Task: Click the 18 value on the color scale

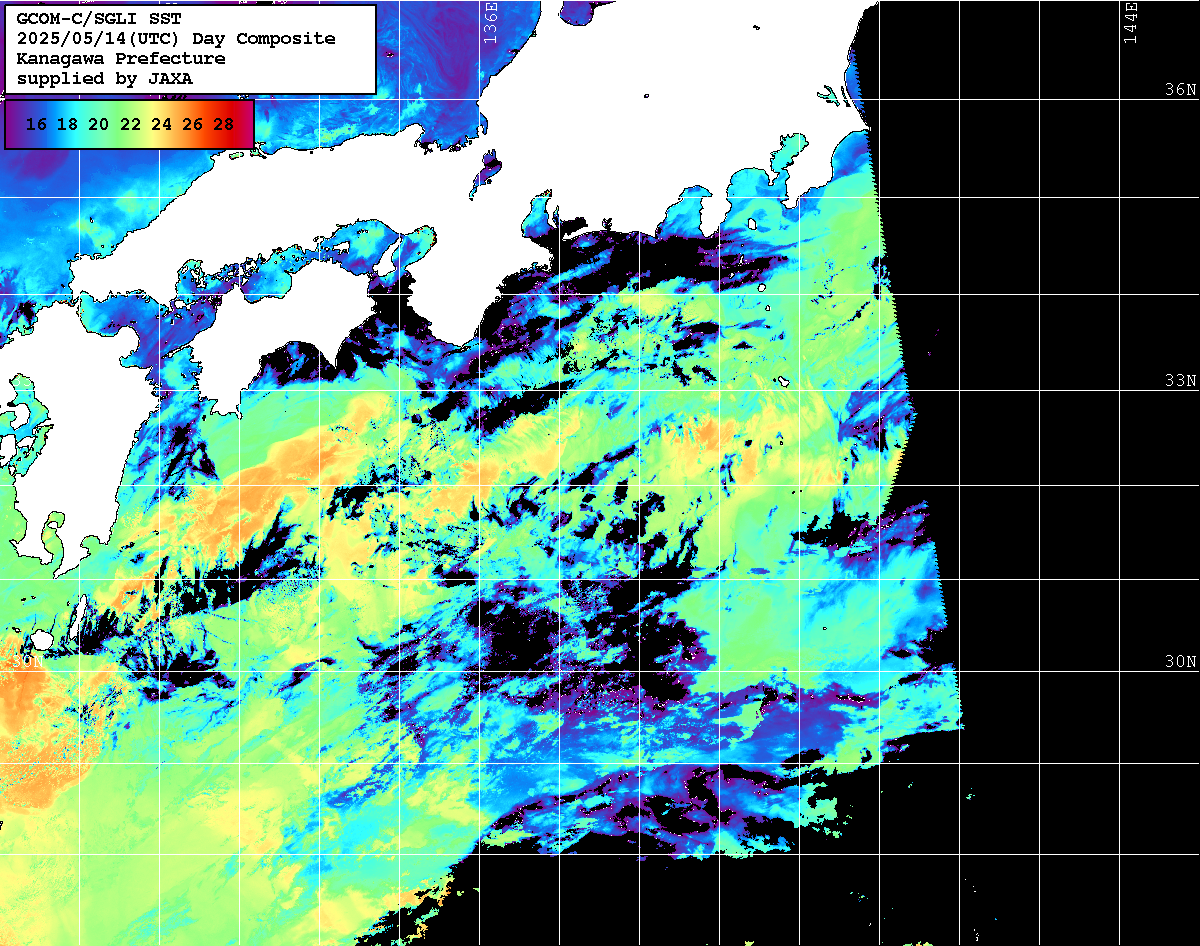Action: pyautogui.click(x=67, y=125)
